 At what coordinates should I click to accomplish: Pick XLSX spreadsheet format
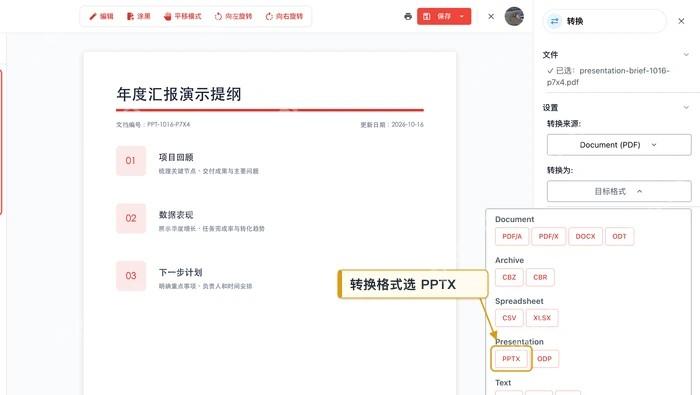click(x=542, y=318)
